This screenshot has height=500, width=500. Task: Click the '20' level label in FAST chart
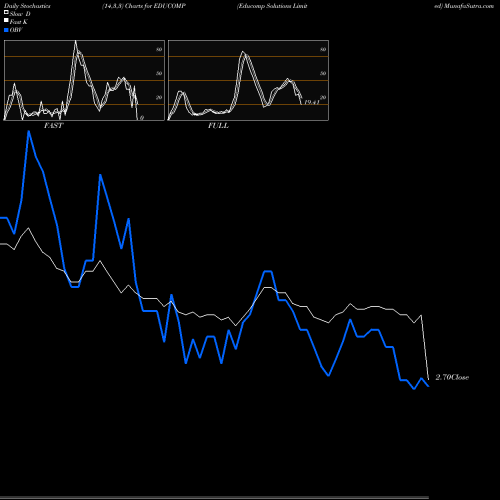click(x=159, y=97)
